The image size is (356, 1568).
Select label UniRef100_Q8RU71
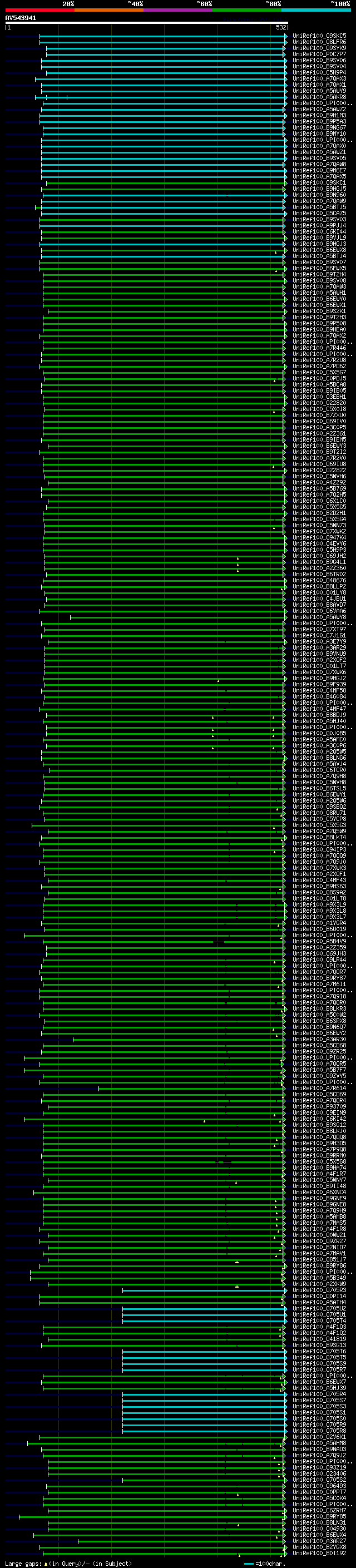point(319,813)
